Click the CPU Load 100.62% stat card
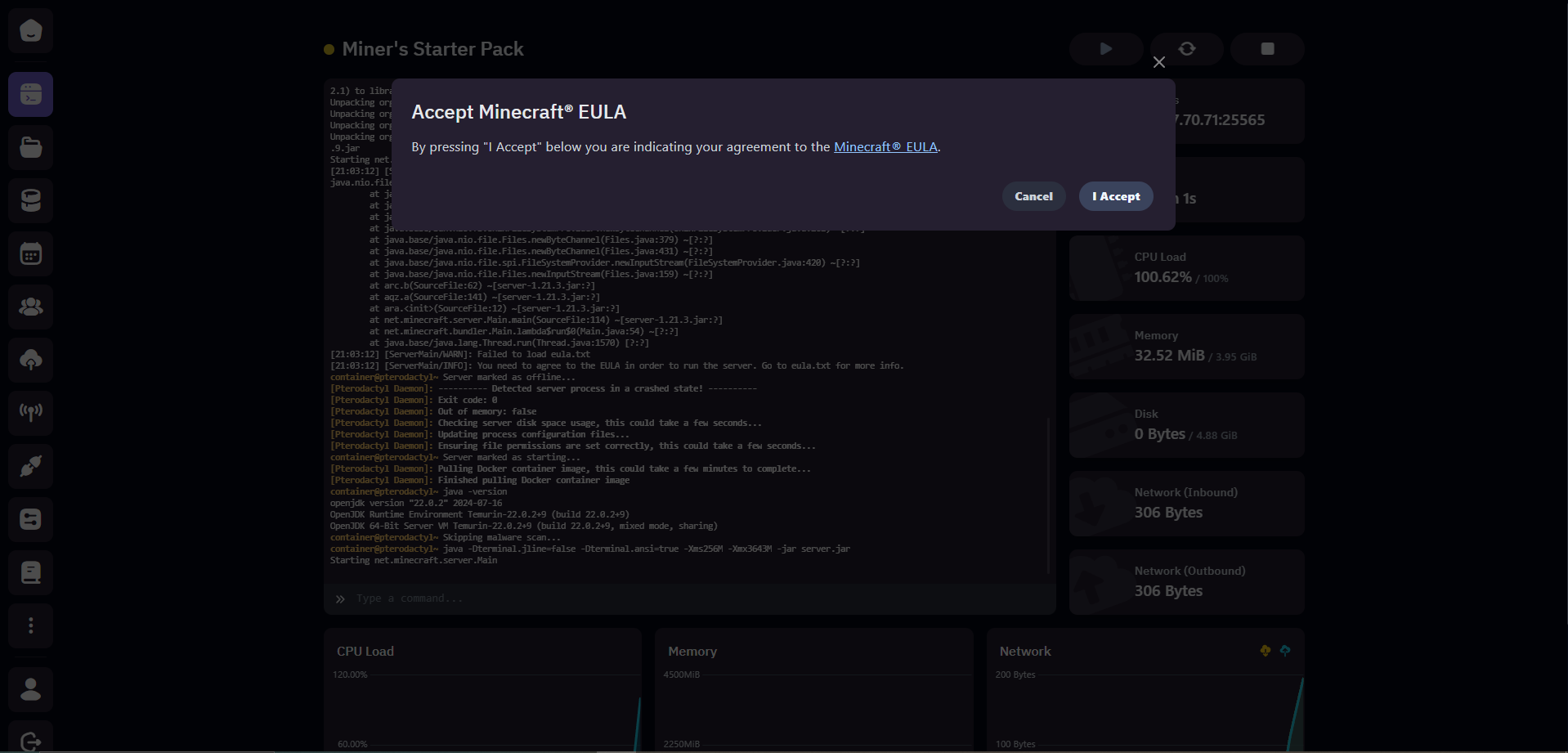 tap(1186, 268)
